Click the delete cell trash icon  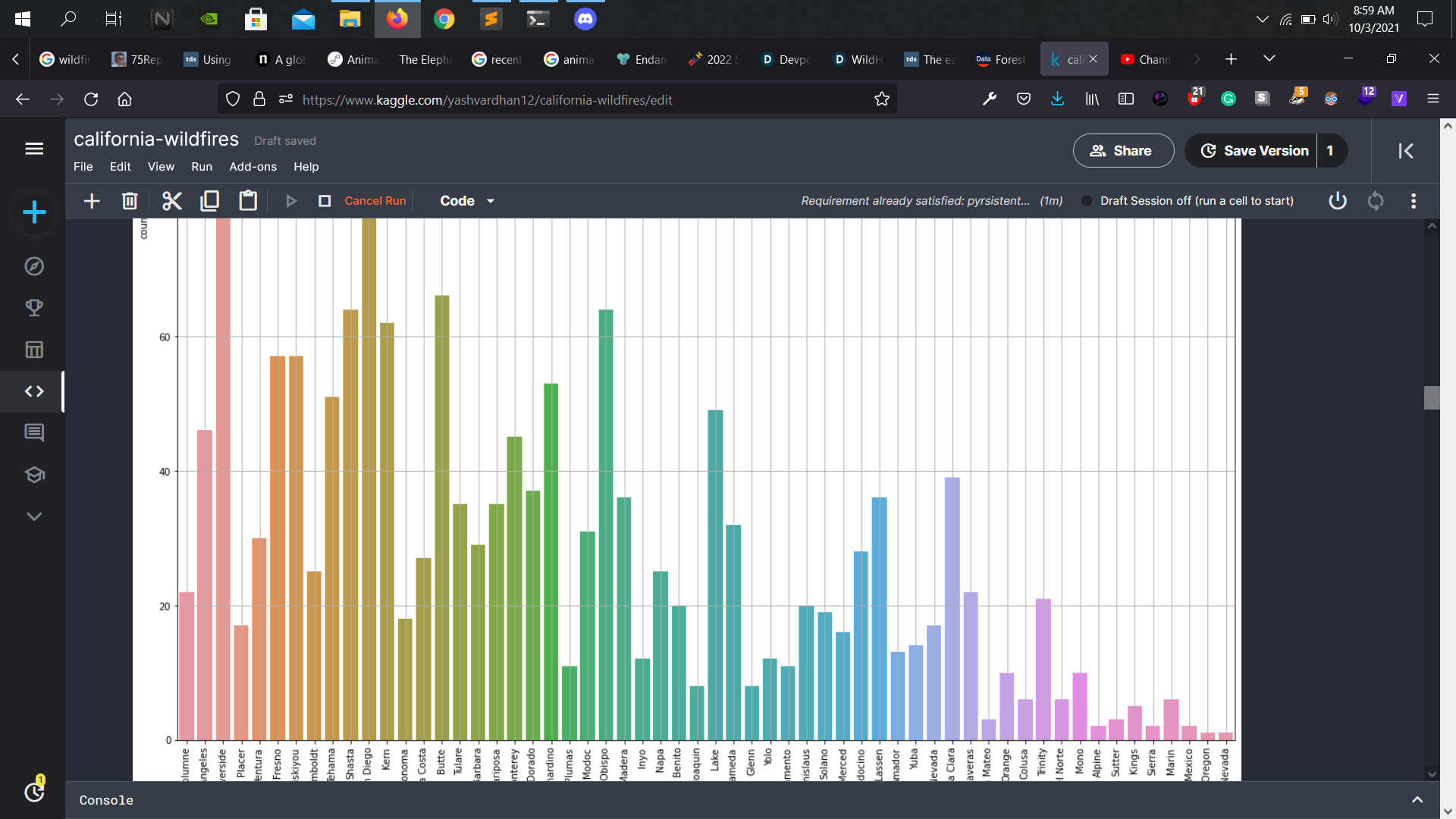(130, 201)
